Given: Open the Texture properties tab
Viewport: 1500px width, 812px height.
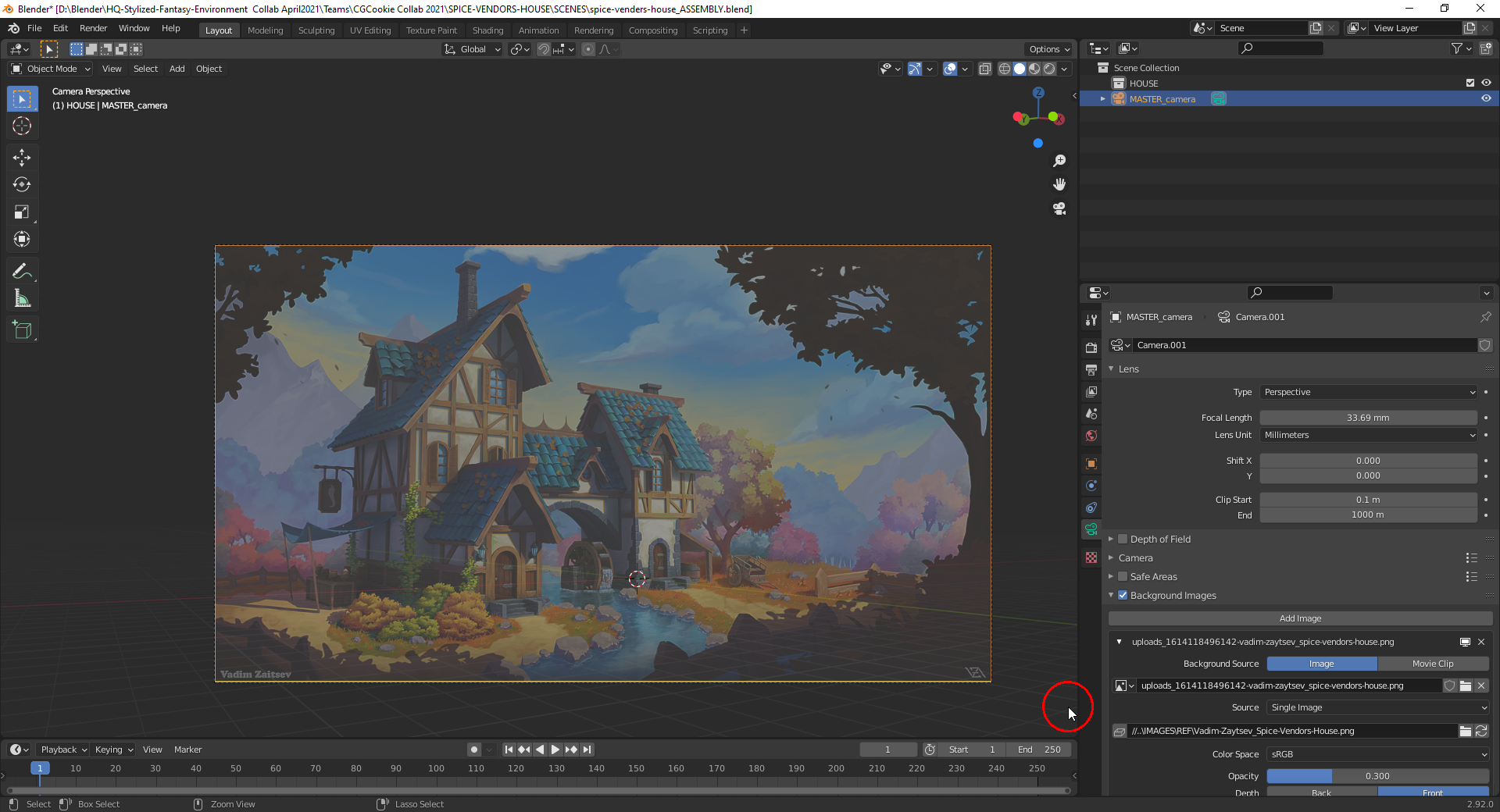Looking at the screenshot, I should point(1091,557).
